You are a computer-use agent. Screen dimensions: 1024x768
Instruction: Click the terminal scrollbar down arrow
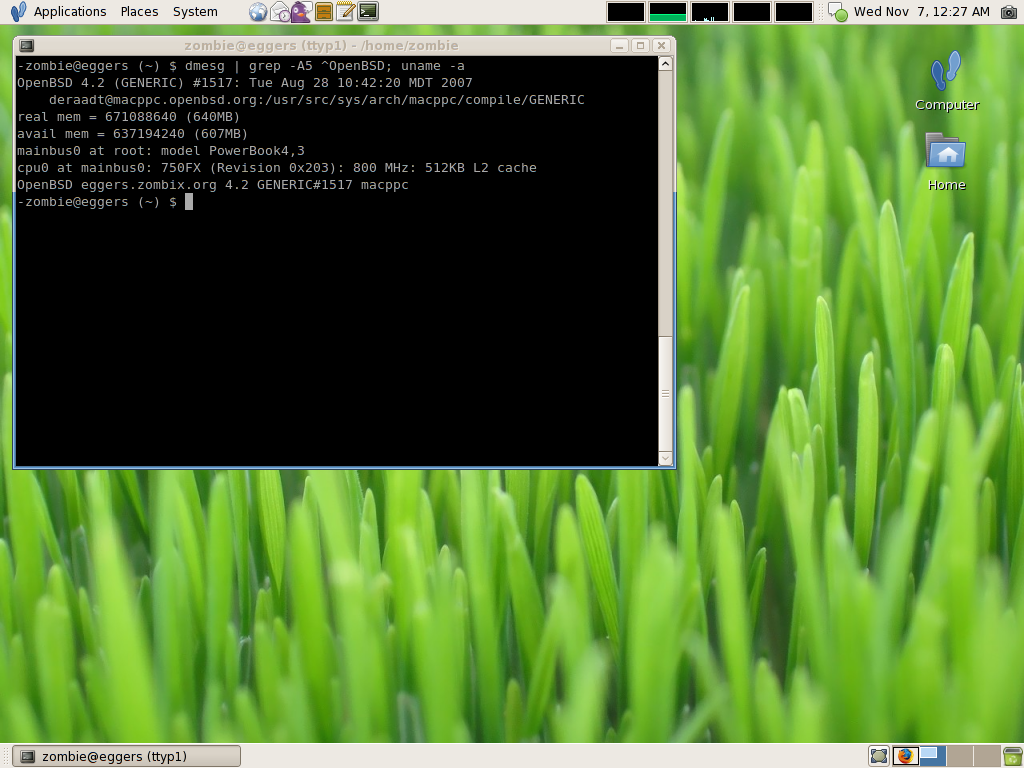point(665,458)
